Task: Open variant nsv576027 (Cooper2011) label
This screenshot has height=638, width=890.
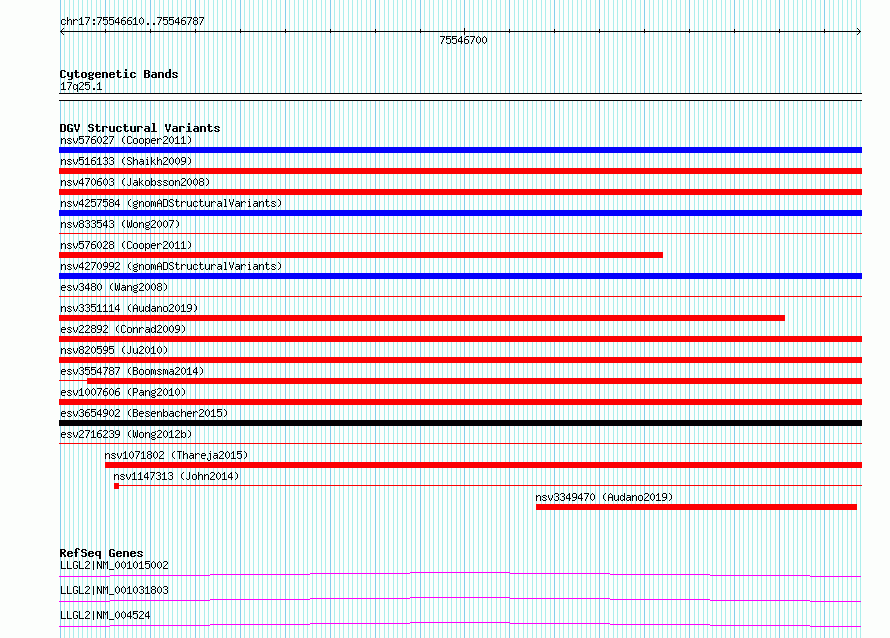Action: coord(126,140)
